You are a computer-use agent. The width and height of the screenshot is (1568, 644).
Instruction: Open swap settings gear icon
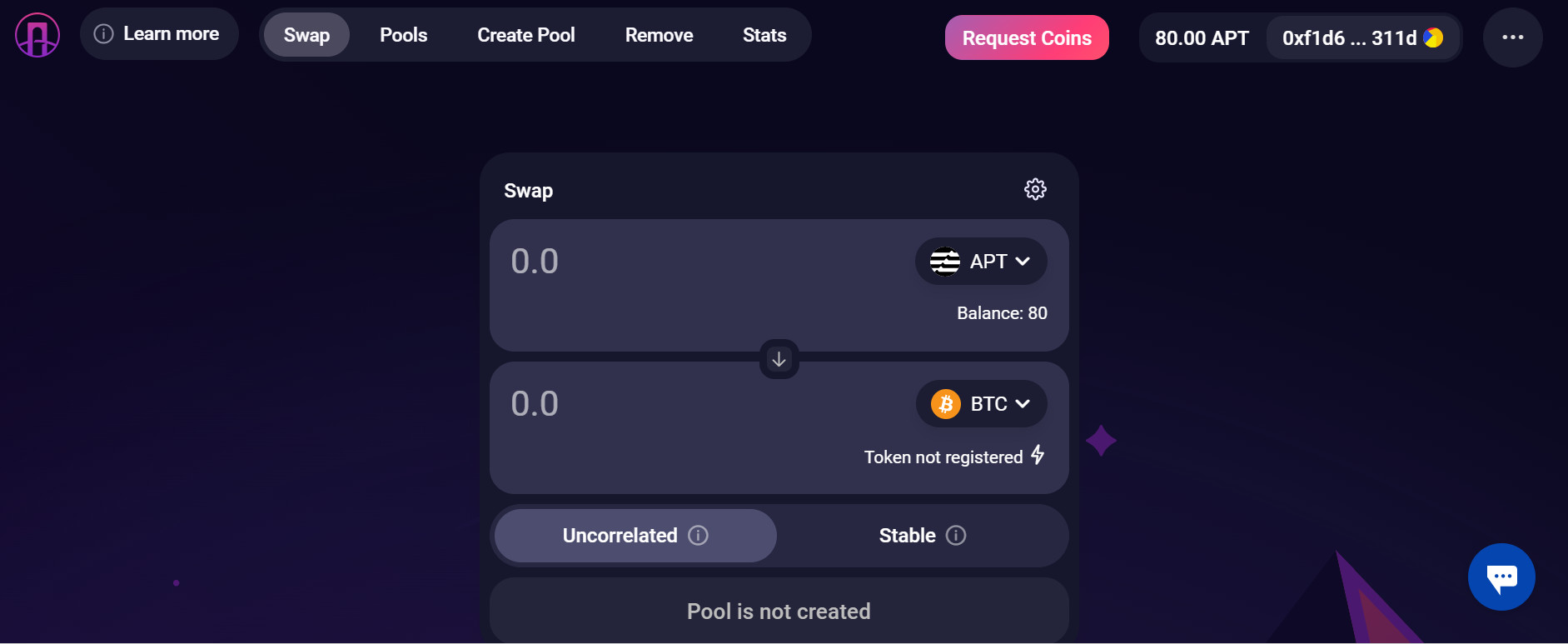1035,189
